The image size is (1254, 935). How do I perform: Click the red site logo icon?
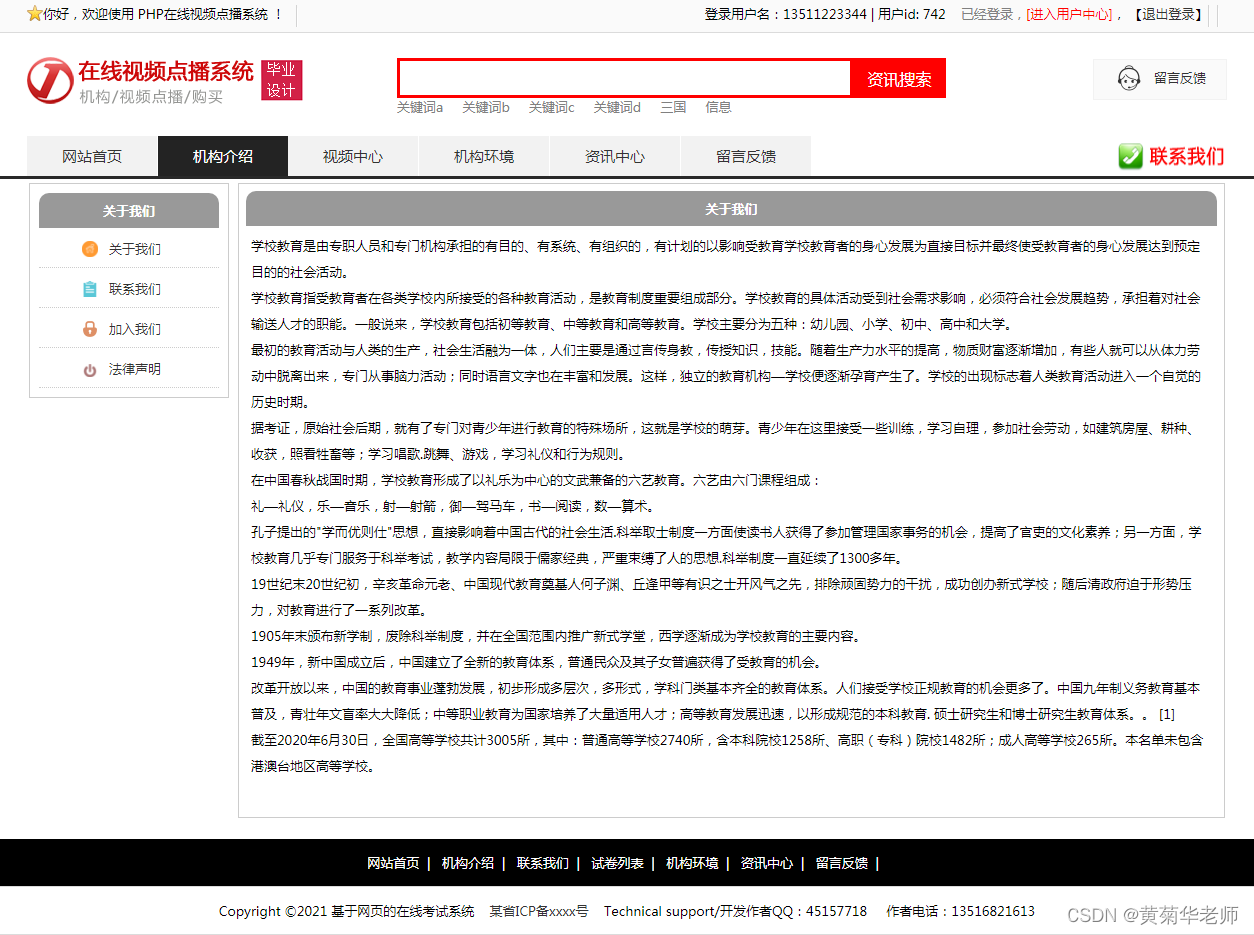50,80
